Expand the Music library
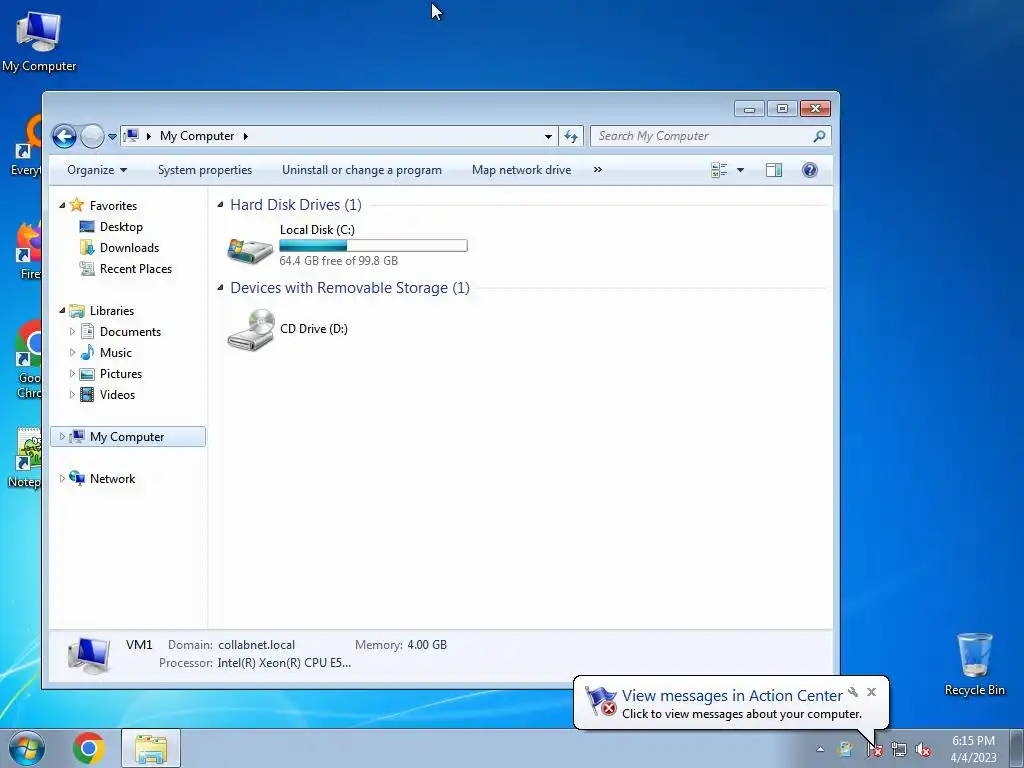Viewport: 1024px width, 768px height. 72,353
